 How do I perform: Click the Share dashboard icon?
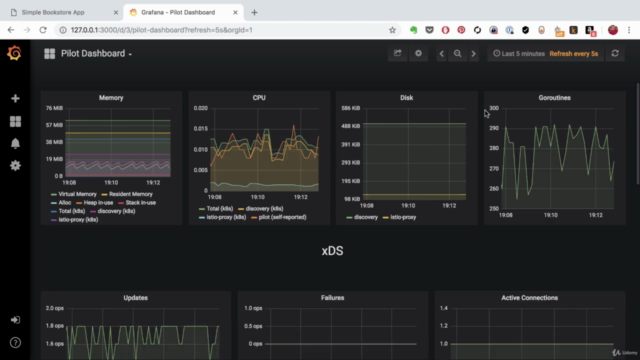coord(397,53)
